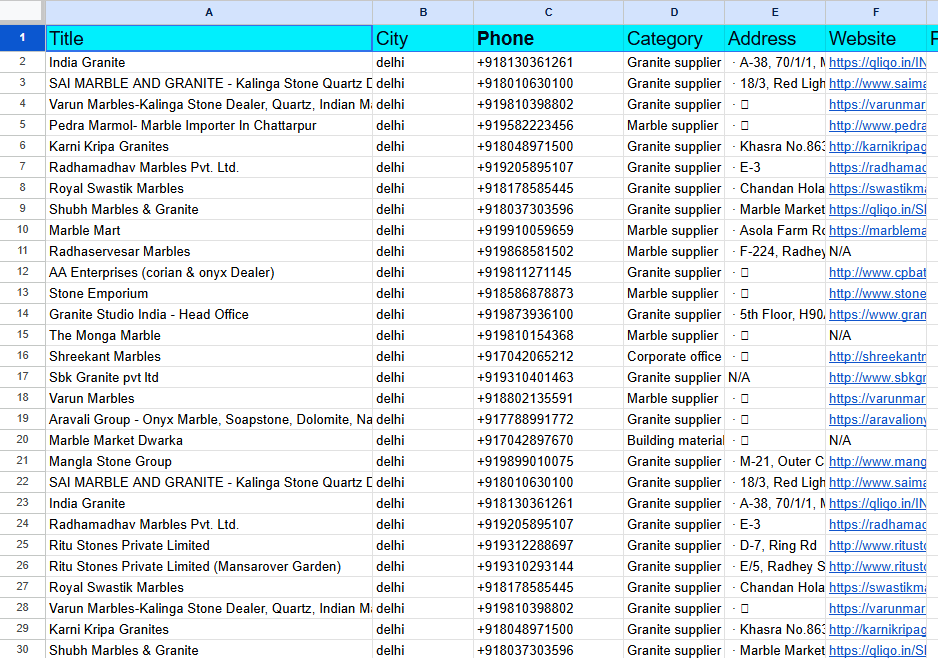Select 5th Floor, H90 address cell
The image size is (938, 658).
coord(775,314)
